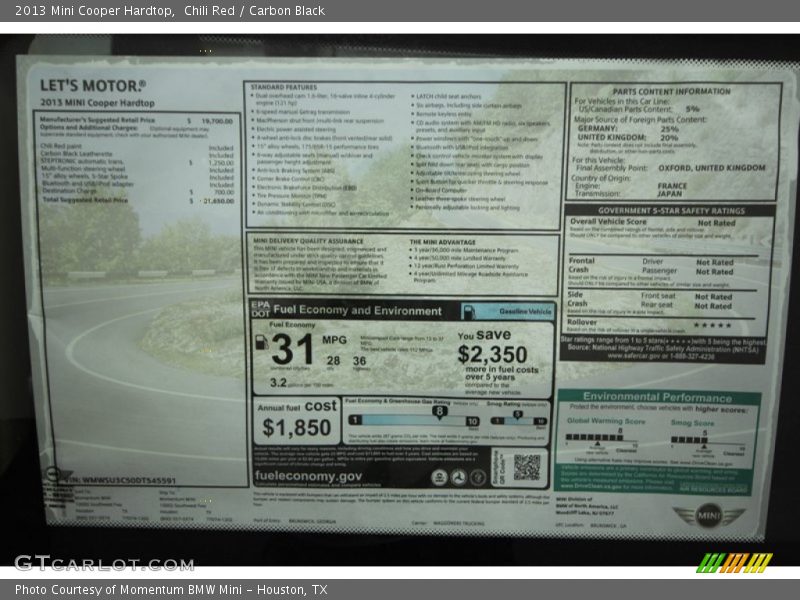Screen dimensions: 800x600
Task: Click the '2013 MINI Cooper Hardtop' sticker subtitle
Action: 97,103
